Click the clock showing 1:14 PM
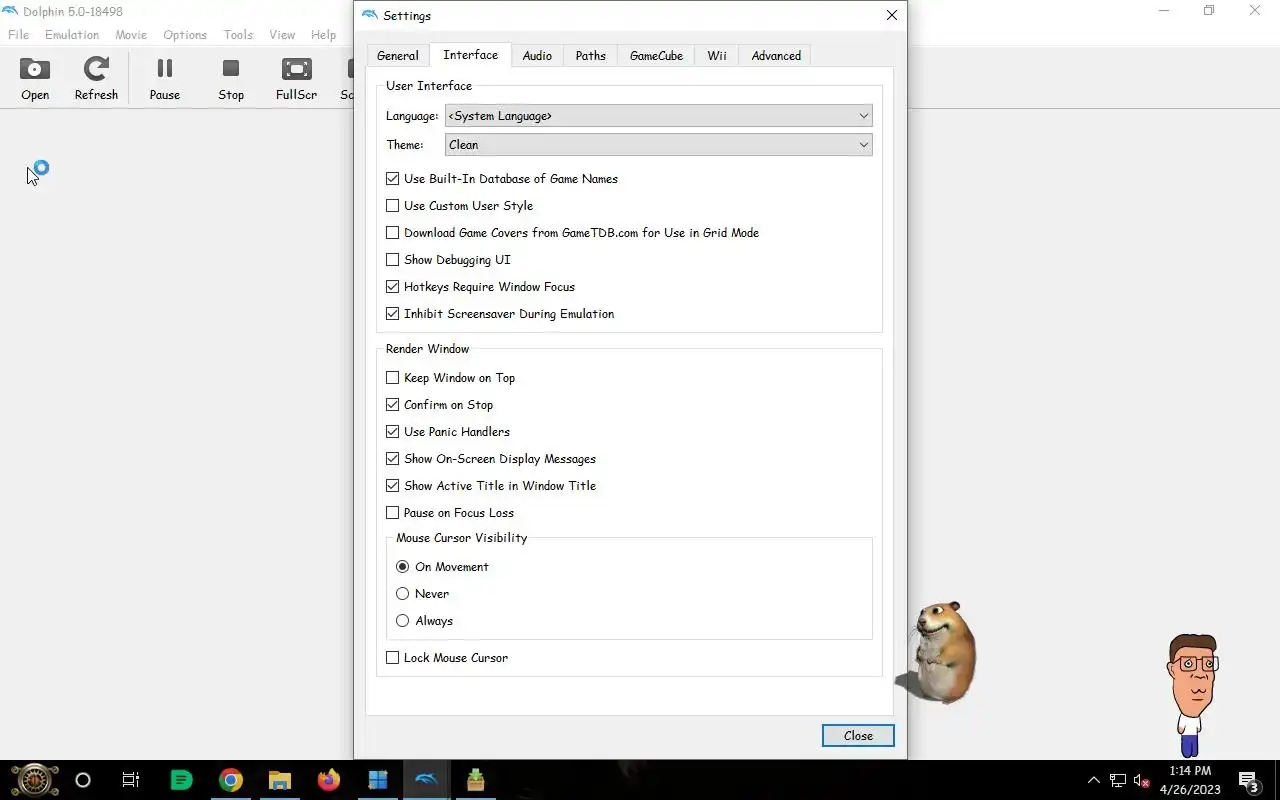 pos(1190,771)
